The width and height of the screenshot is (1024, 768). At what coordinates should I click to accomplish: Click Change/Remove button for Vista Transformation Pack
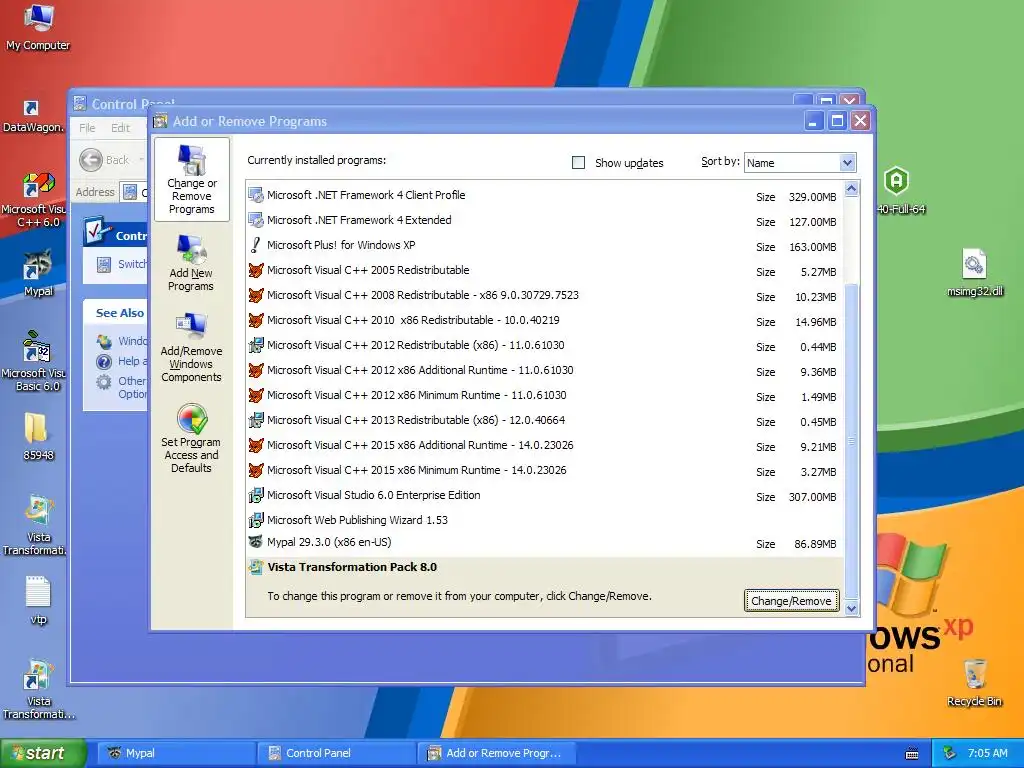[792, 601]
